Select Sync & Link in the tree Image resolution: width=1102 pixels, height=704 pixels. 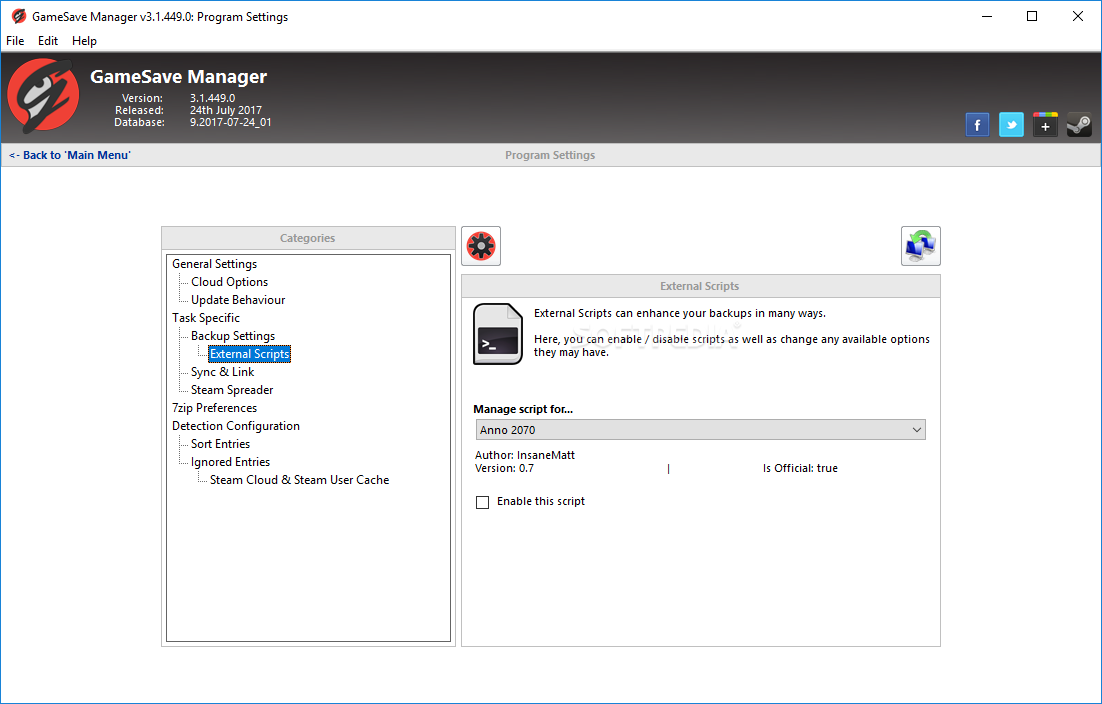(x=222, y=372)
